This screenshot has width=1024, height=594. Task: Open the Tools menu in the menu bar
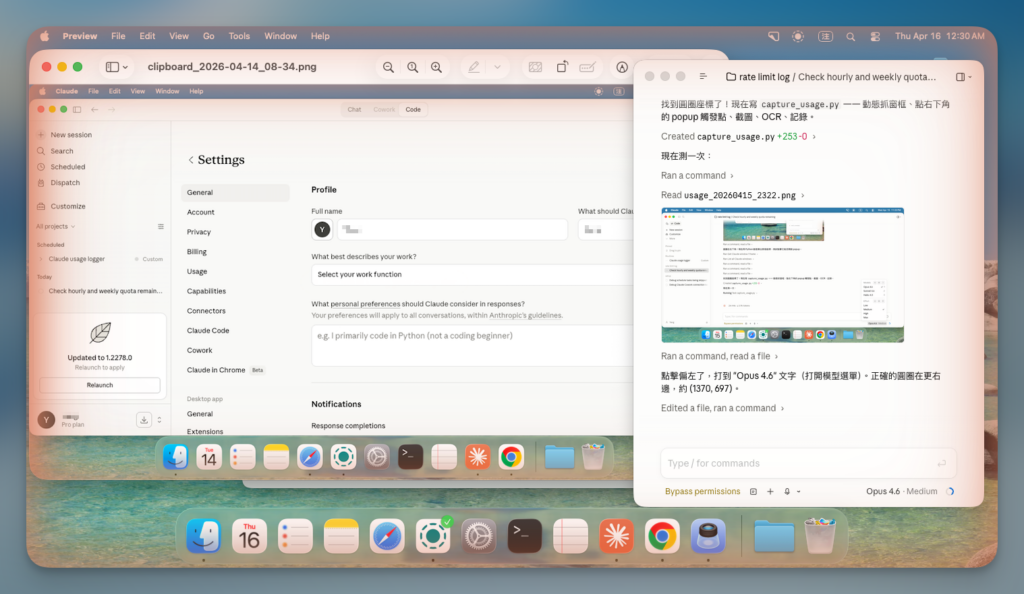click(239, 36)
